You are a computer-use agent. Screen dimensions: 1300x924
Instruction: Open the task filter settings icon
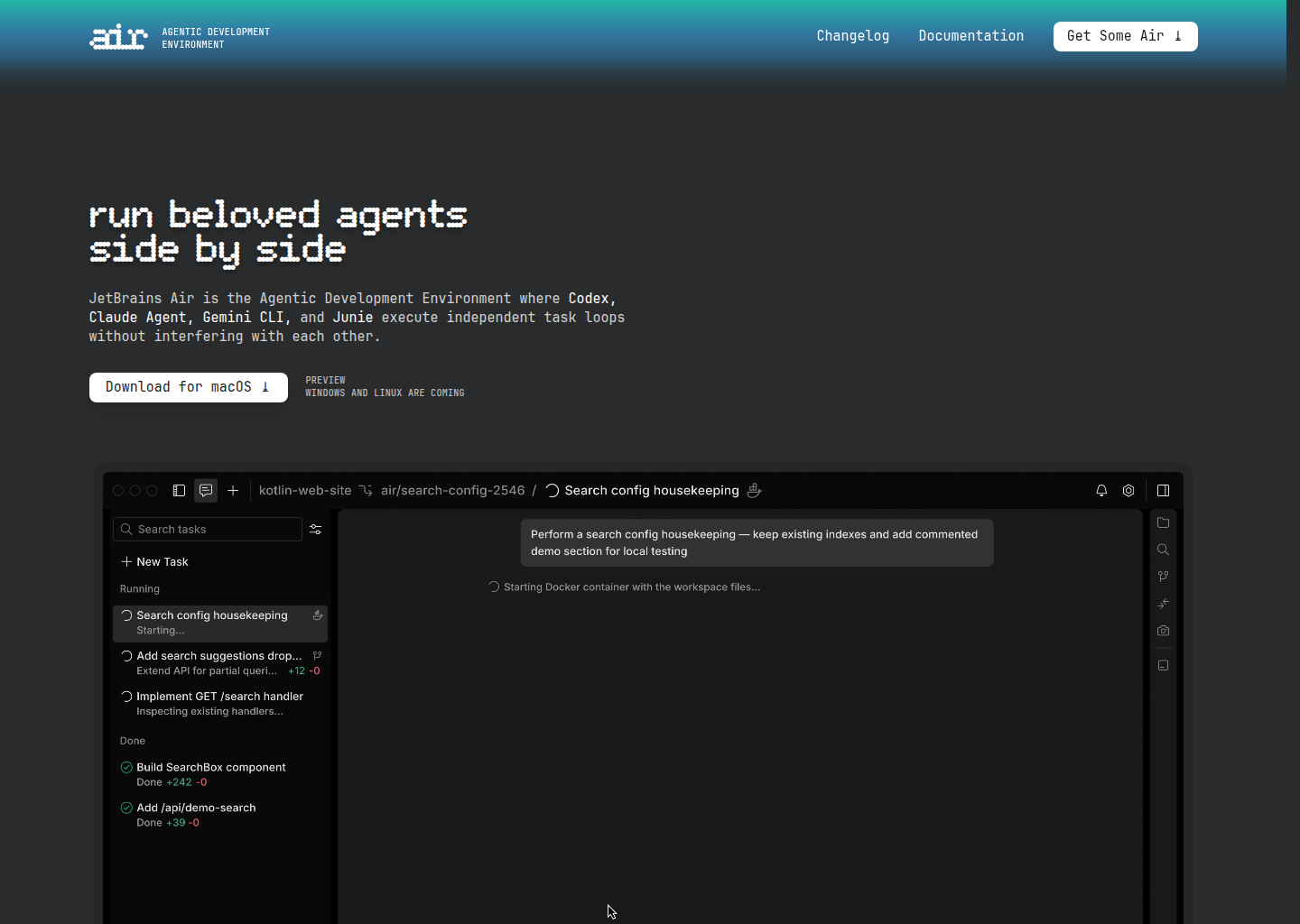(x=316, y=530)
